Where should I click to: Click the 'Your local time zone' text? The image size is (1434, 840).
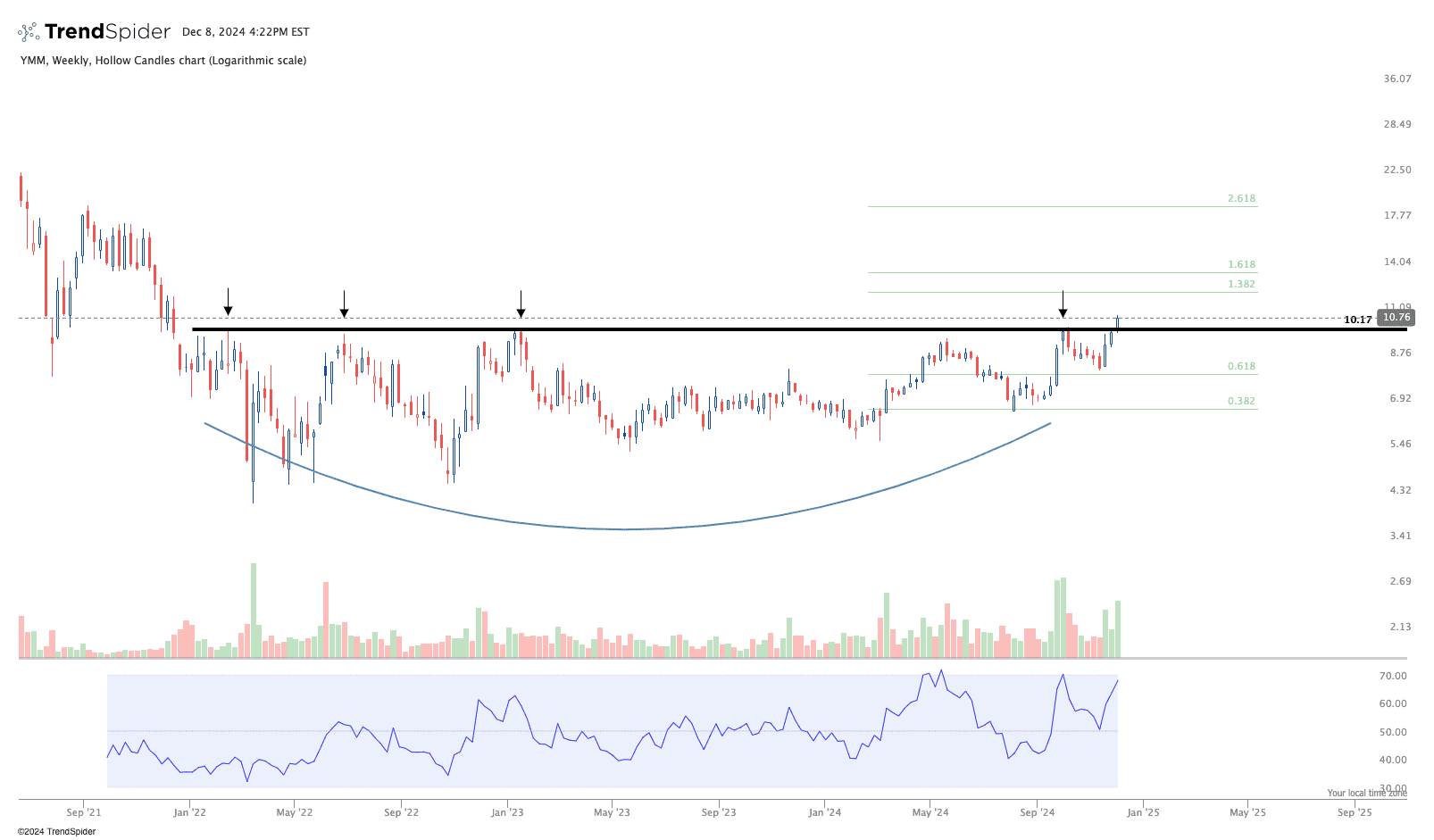click(x=1366, y=793)
